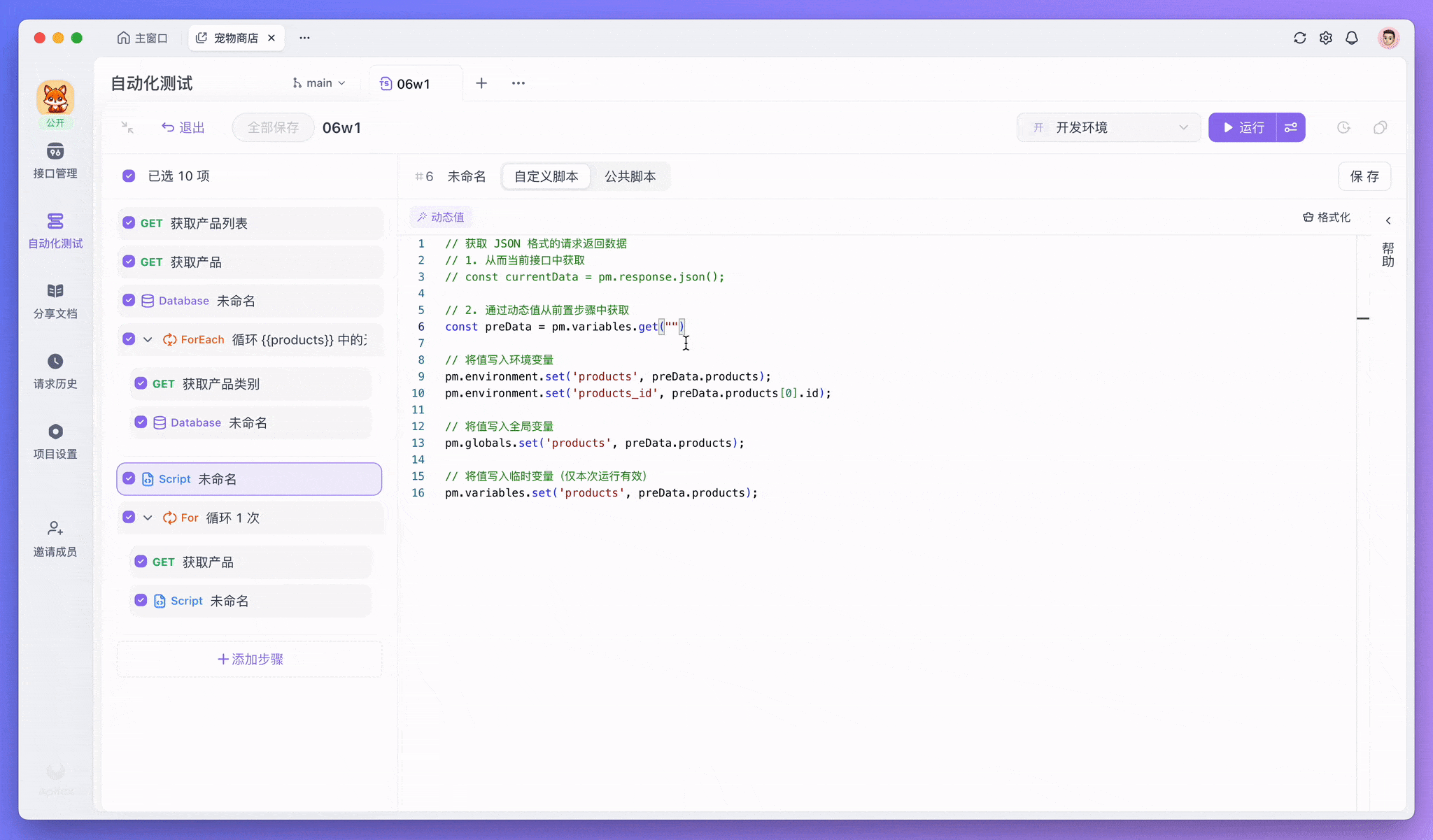Toggle the 已选 10 项 select-all checkbox
This screenshot has width=1433, height=840.
pyautogui.click(x=129, y=176)
